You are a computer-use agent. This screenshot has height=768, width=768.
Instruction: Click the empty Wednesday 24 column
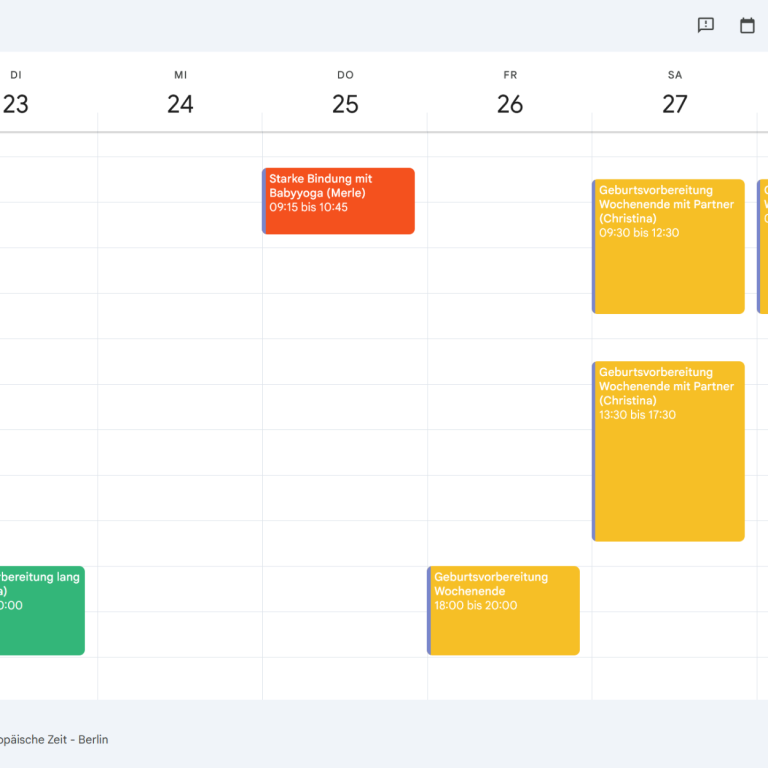pos(180,400)
